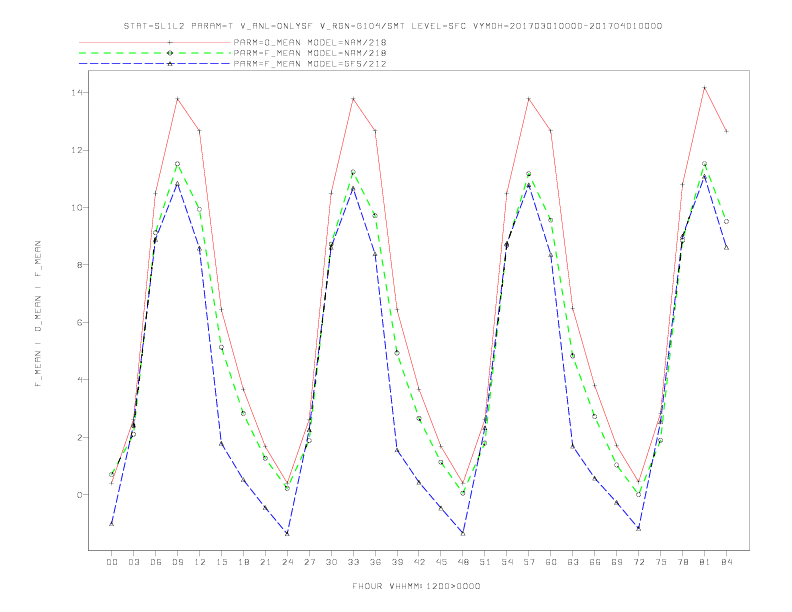Click x-axis tick label 12
The image size is (792, 612).
(x=200, y=562)
